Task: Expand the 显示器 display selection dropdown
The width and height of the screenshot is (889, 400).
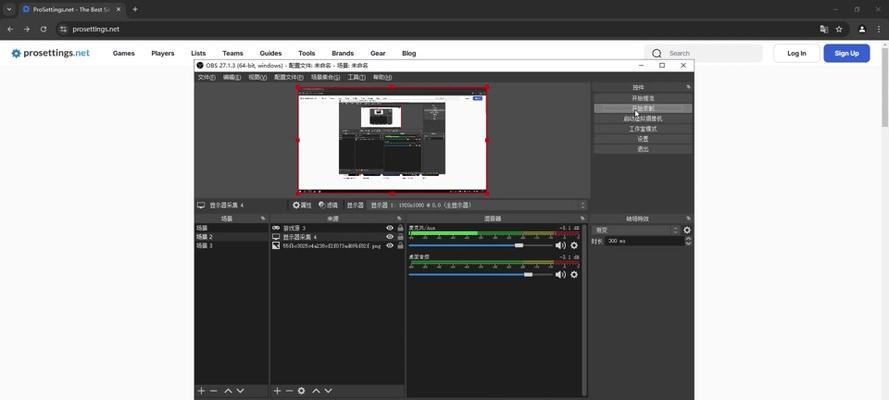Action: [477, 205]
